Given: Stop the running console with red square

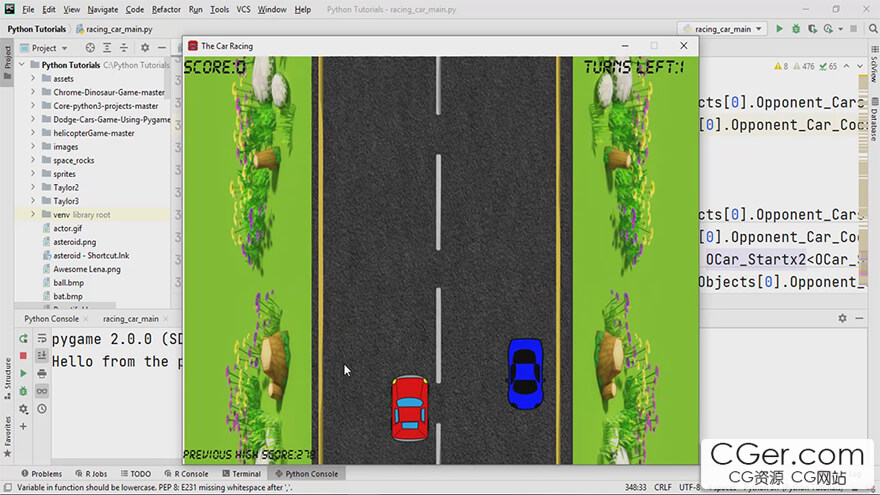Looking at the screenshot, I should pos(23,356).
